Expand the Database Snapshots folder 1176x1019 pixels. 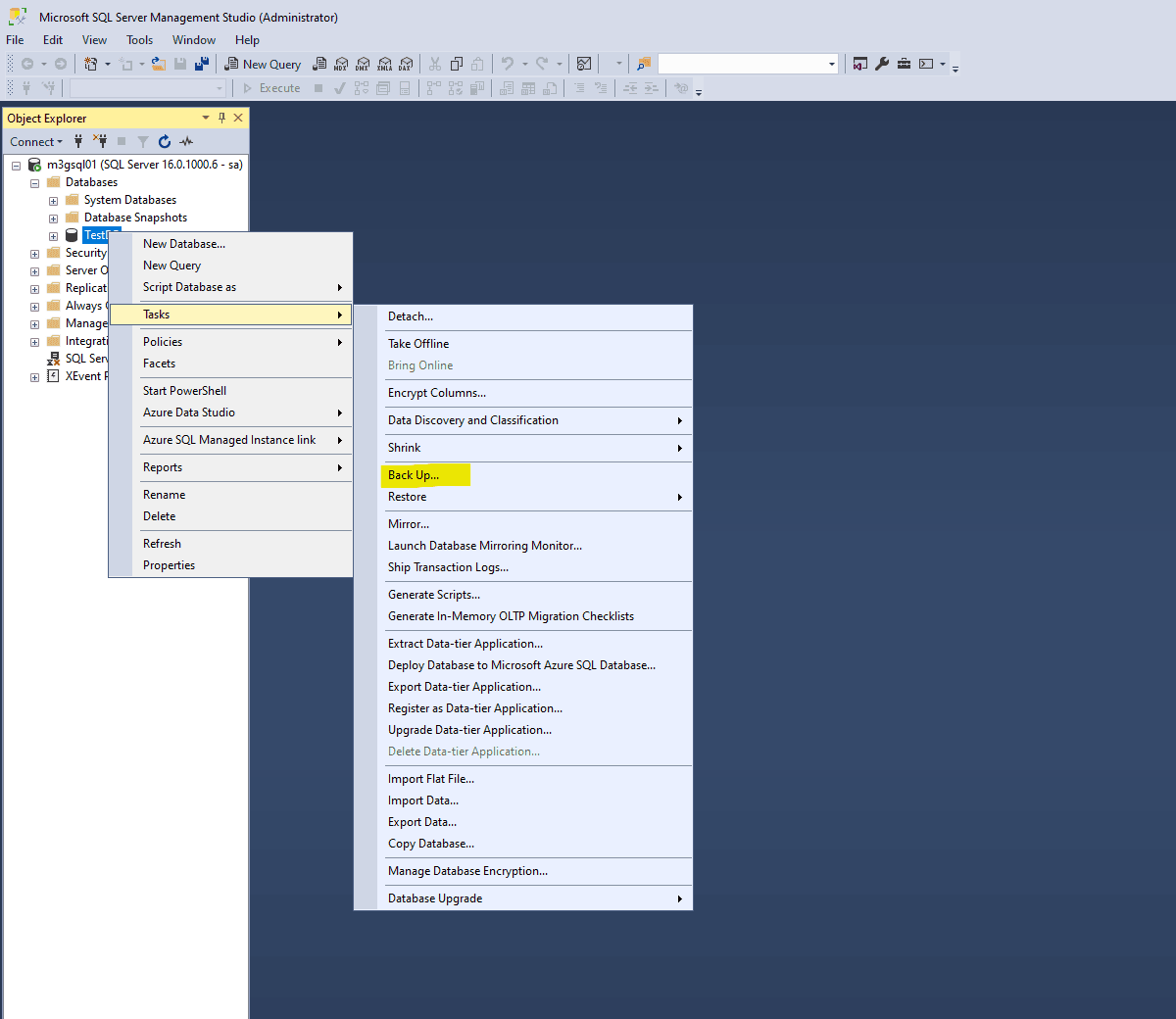(x=53, y=218)
